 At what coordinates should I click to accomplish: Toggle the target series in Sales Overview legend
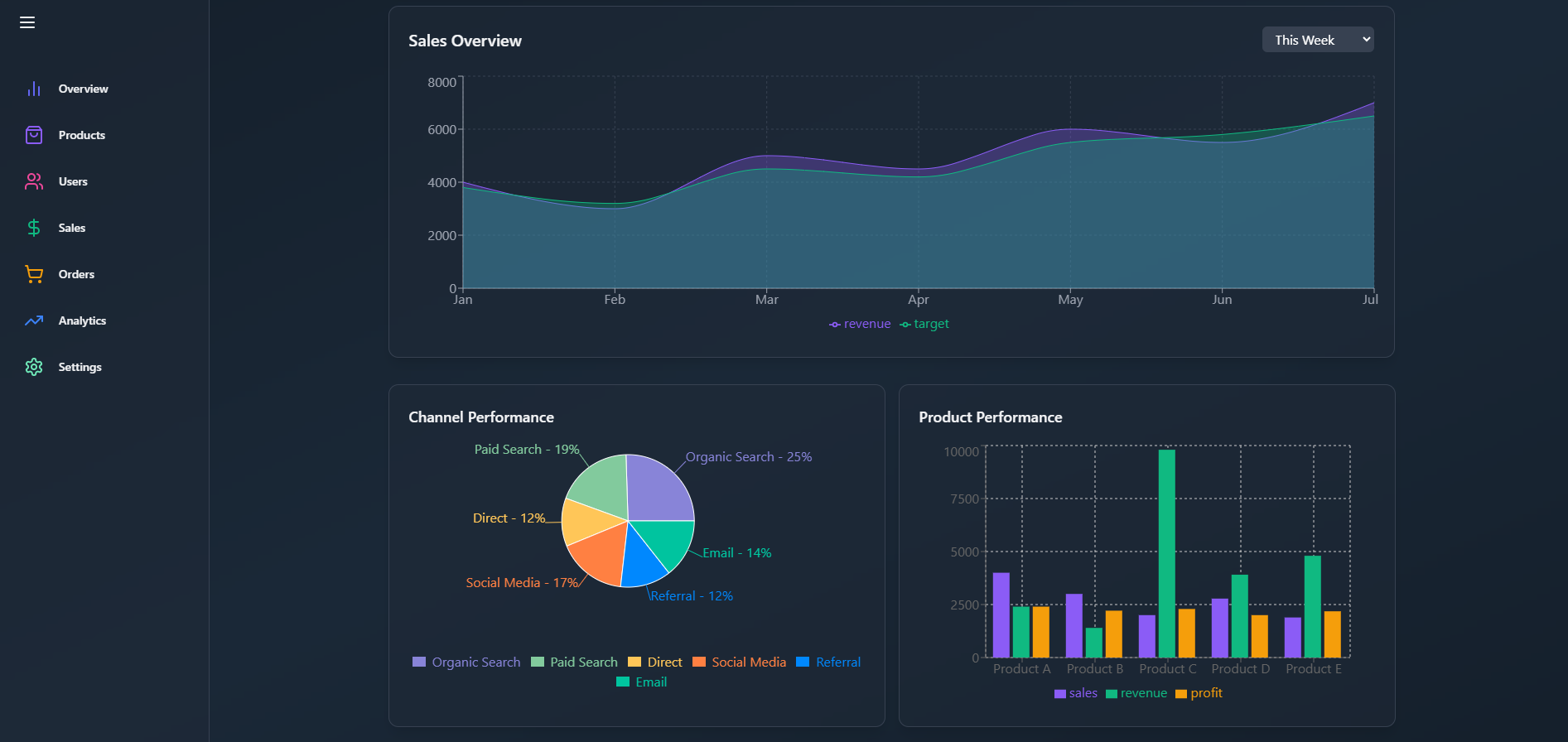(924, 324)
